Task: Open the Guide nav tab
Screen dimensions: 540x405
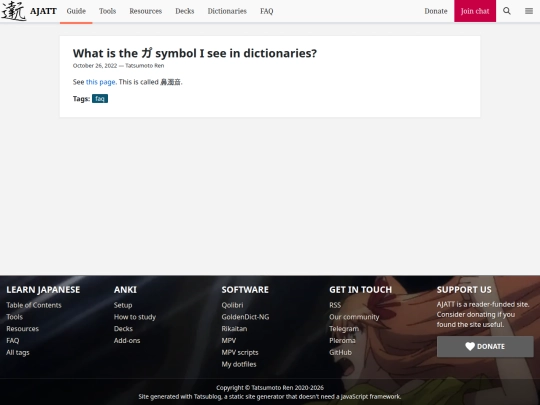Action: [x=76, y=11]
